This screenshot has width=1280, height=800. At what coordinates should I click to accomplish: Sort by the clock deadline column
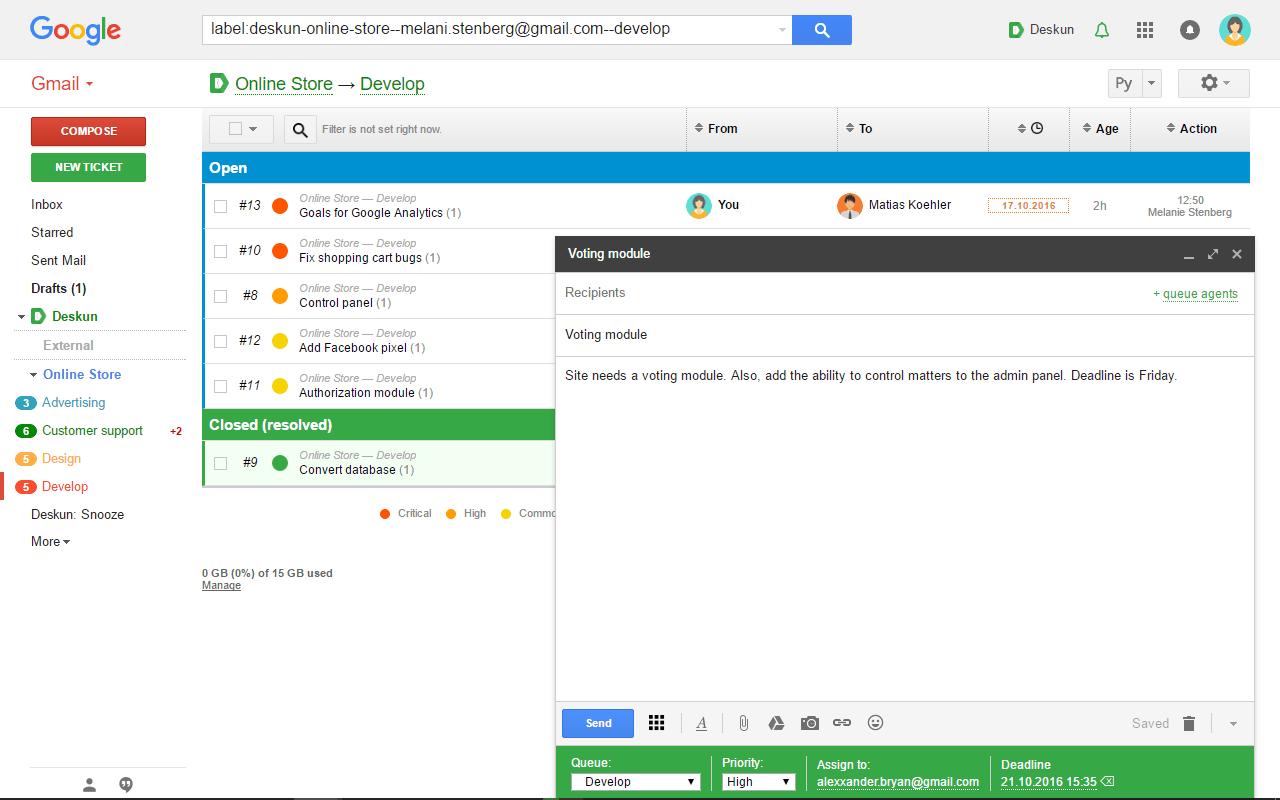point(1030,128)
